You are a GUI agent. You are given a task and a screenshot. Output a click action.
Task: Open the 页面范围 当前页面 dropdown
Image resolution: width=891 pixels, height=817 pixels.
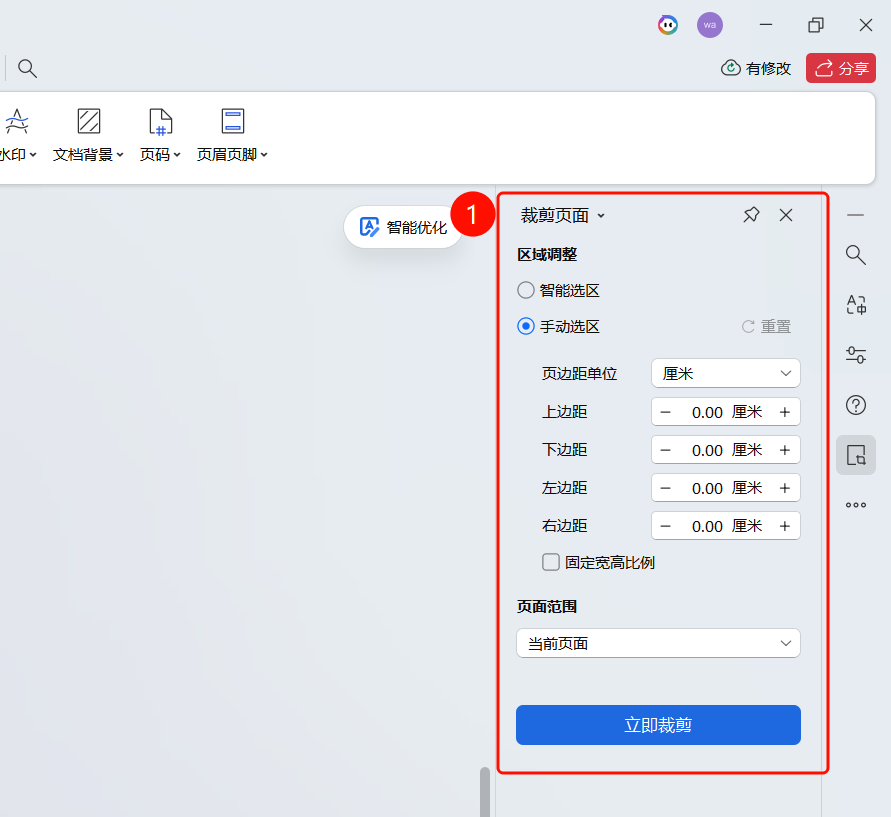click(658, 643)
